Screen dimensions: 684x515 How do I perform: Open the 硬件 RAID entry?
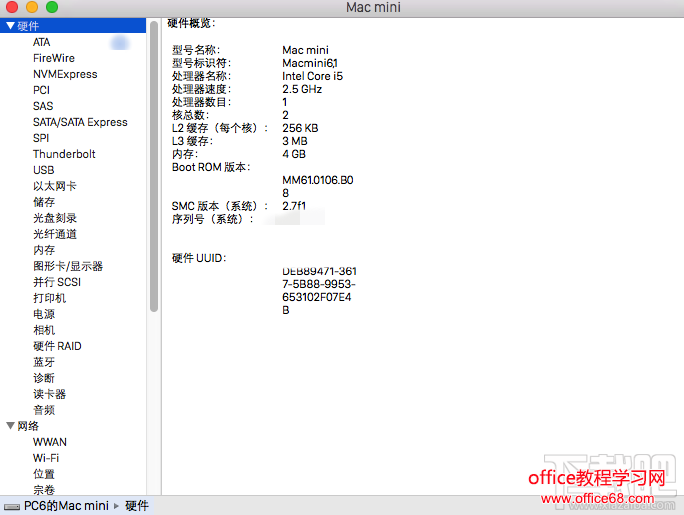[57, 346]
